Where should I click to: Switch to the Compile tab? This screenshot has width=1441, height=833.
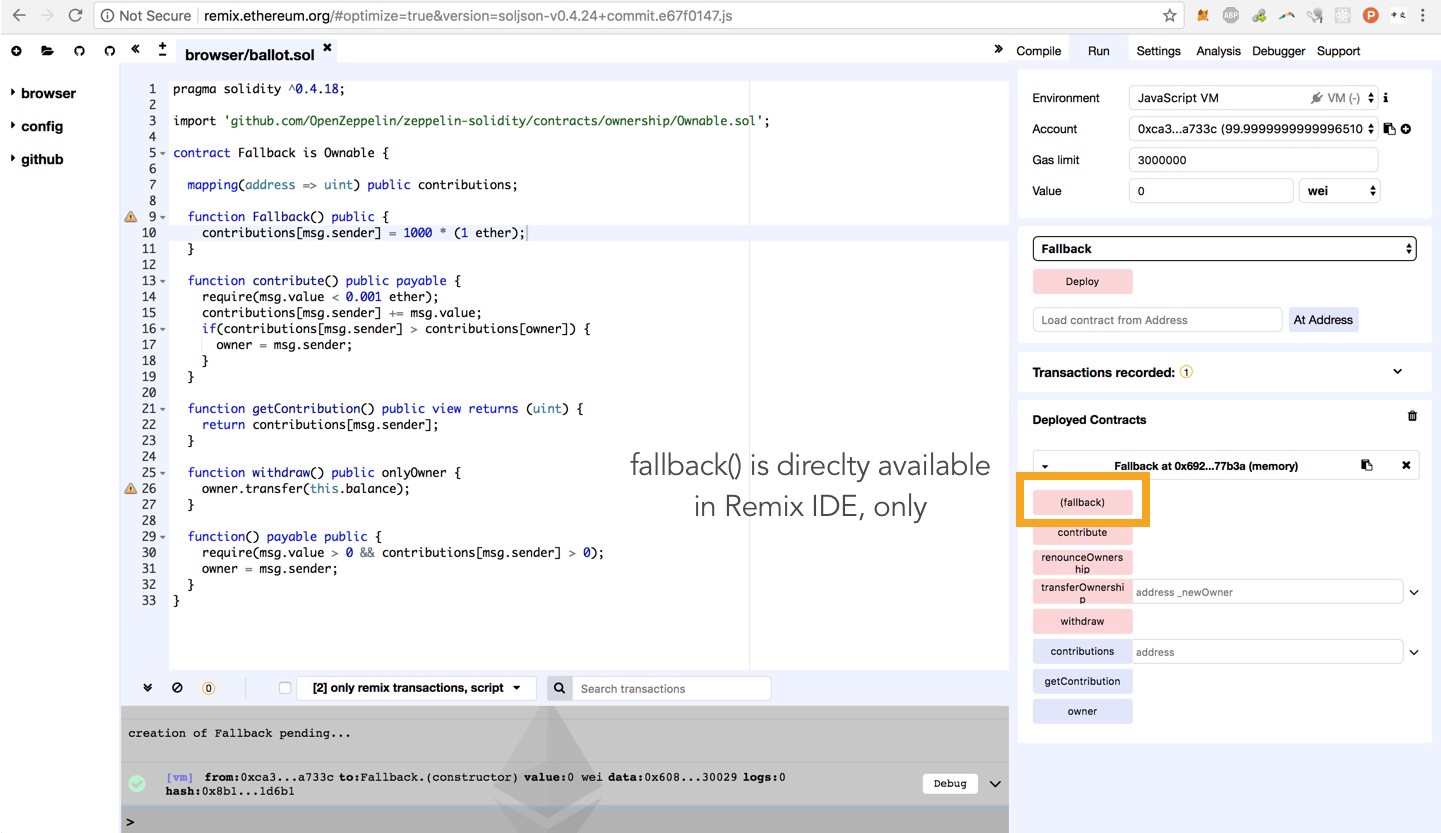(x=1038, y=51)
